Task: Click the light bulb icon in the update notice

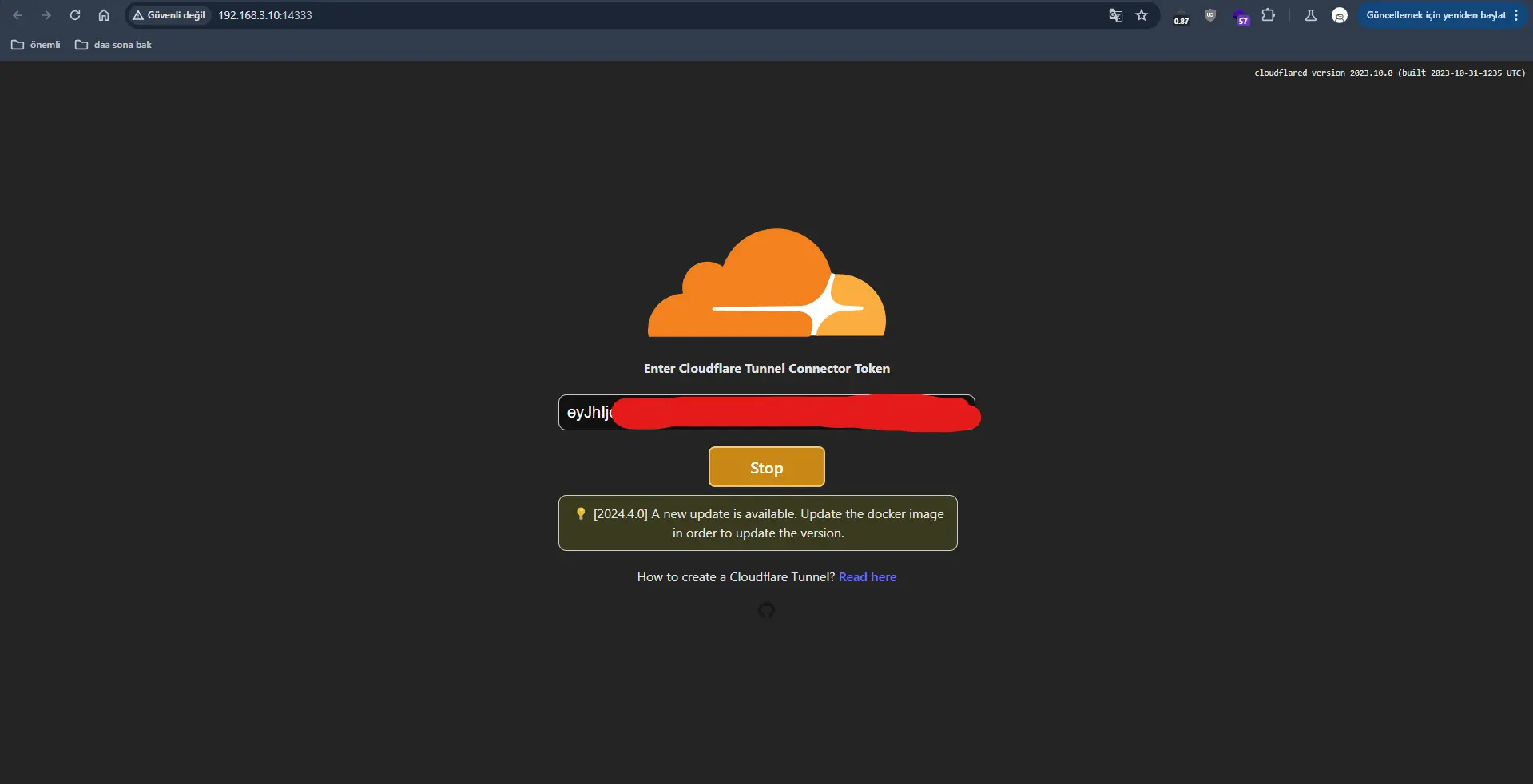Action: 581,513
